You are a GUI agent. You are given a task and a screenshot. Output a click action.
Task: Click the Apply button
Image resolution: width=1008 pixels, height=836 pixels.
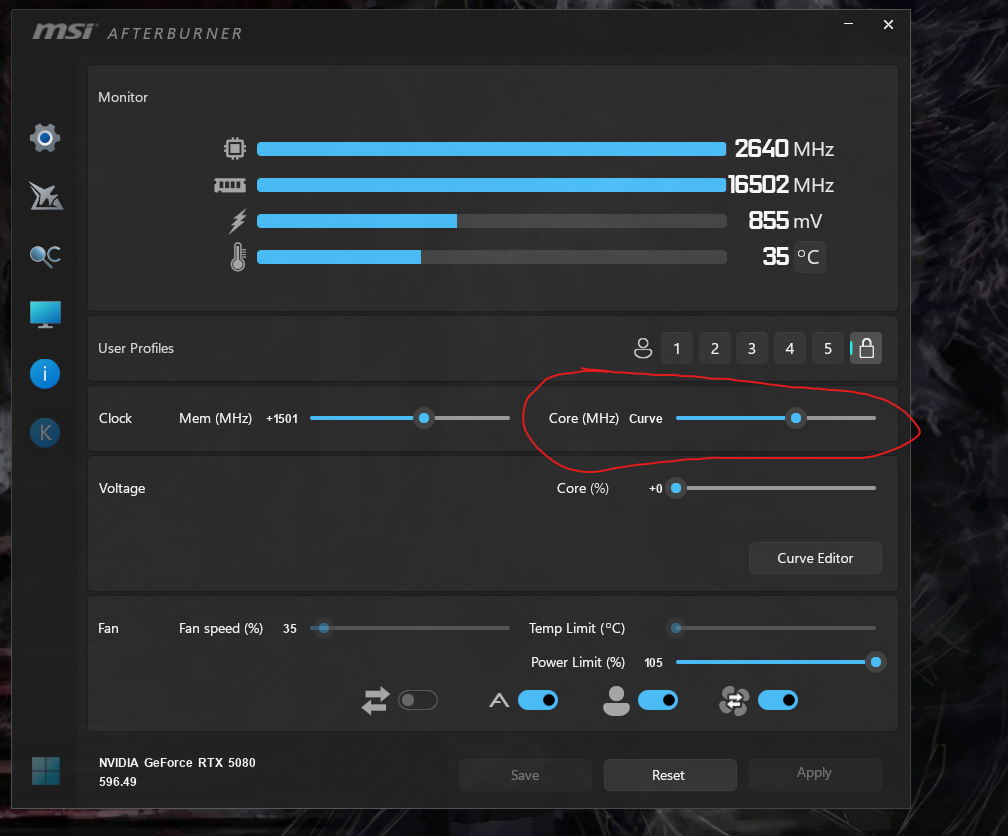(x=814, y=774)
